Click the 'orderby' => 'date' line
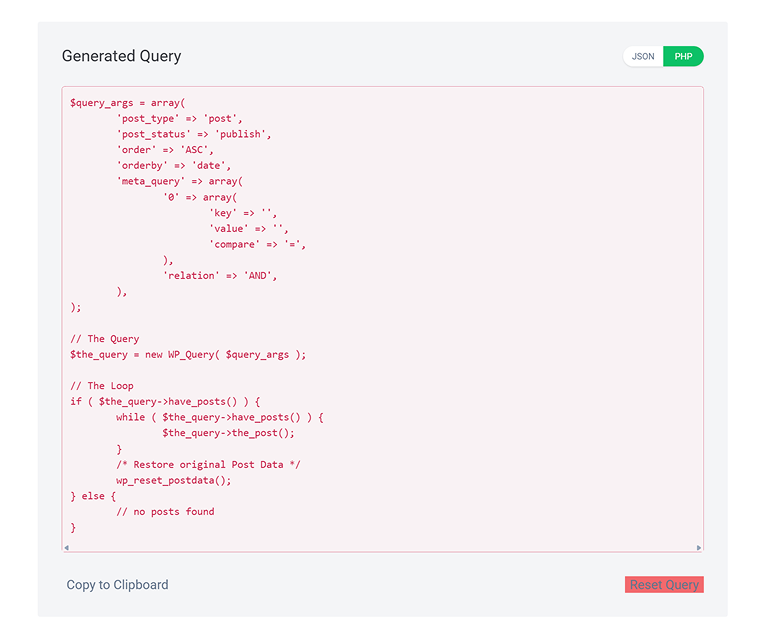 [174, 165]
